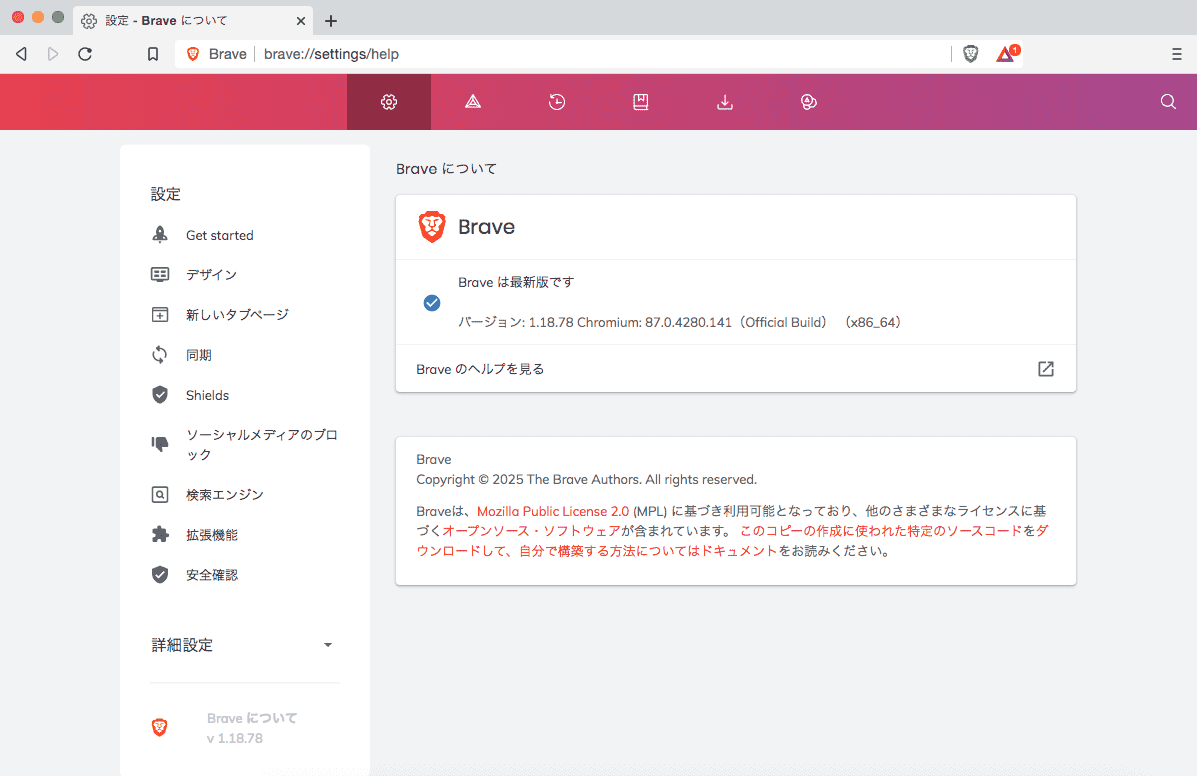
Task: Bookmark this page with the bookmark icon
Action: pos(153,54)
